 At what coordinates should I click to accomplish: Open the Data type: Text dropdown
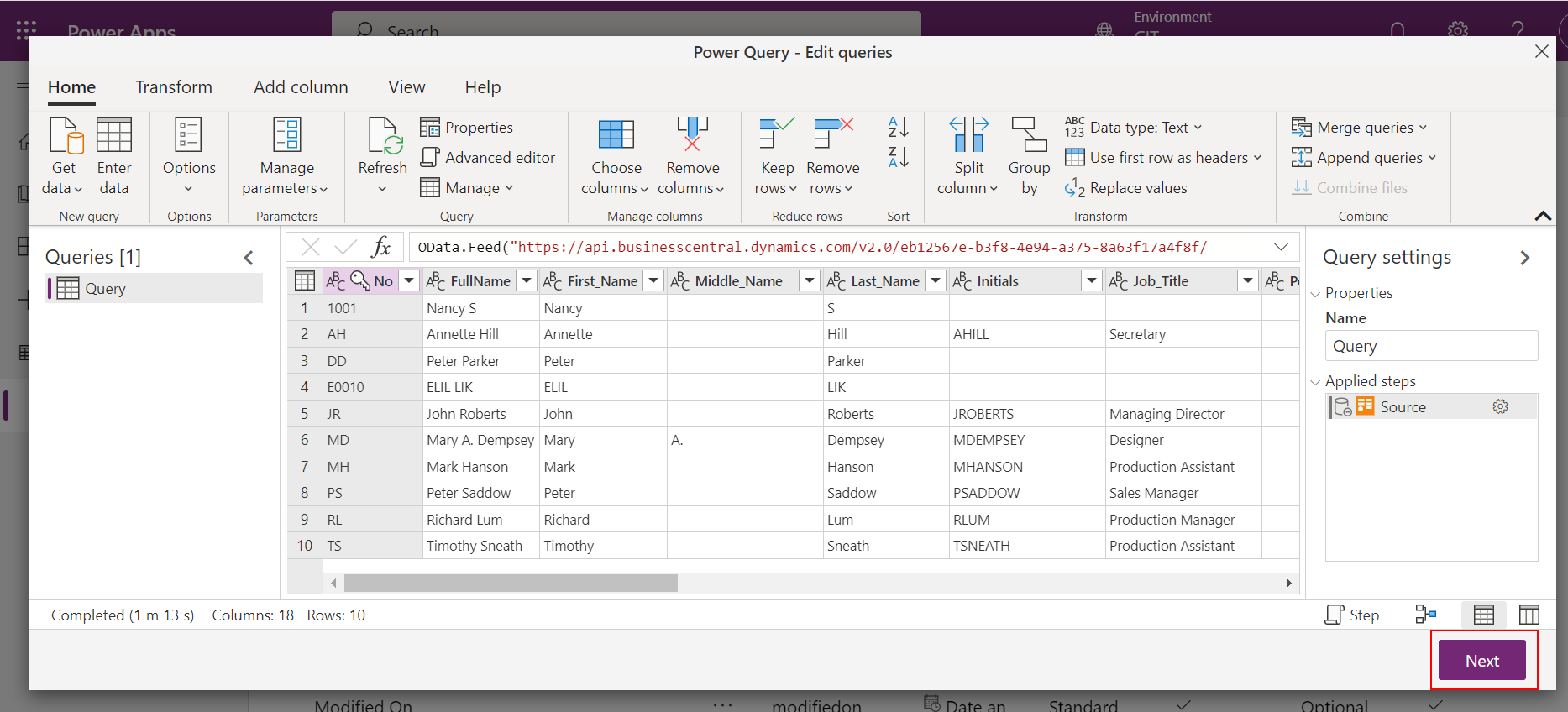click(1134, 128)
